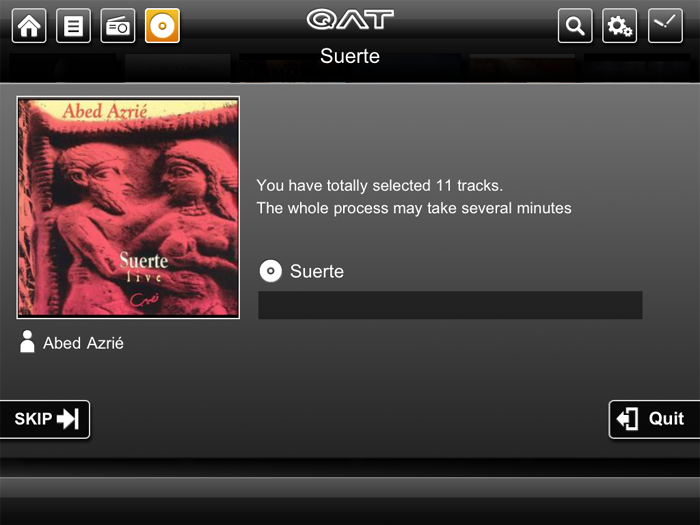Select the Abed Azrié artist name
Image resolution: width=700 pixels, height=525 pixels.
click(x=83, y=343)
